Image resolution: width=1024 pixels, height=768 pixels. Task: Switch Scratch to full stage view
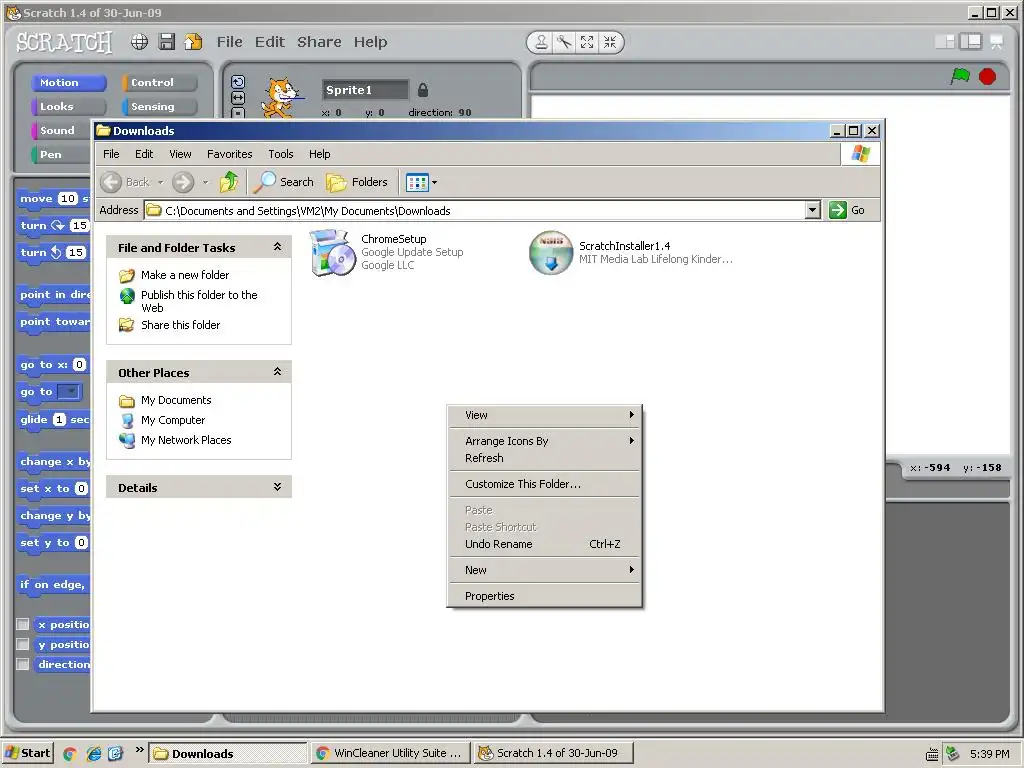970,42
